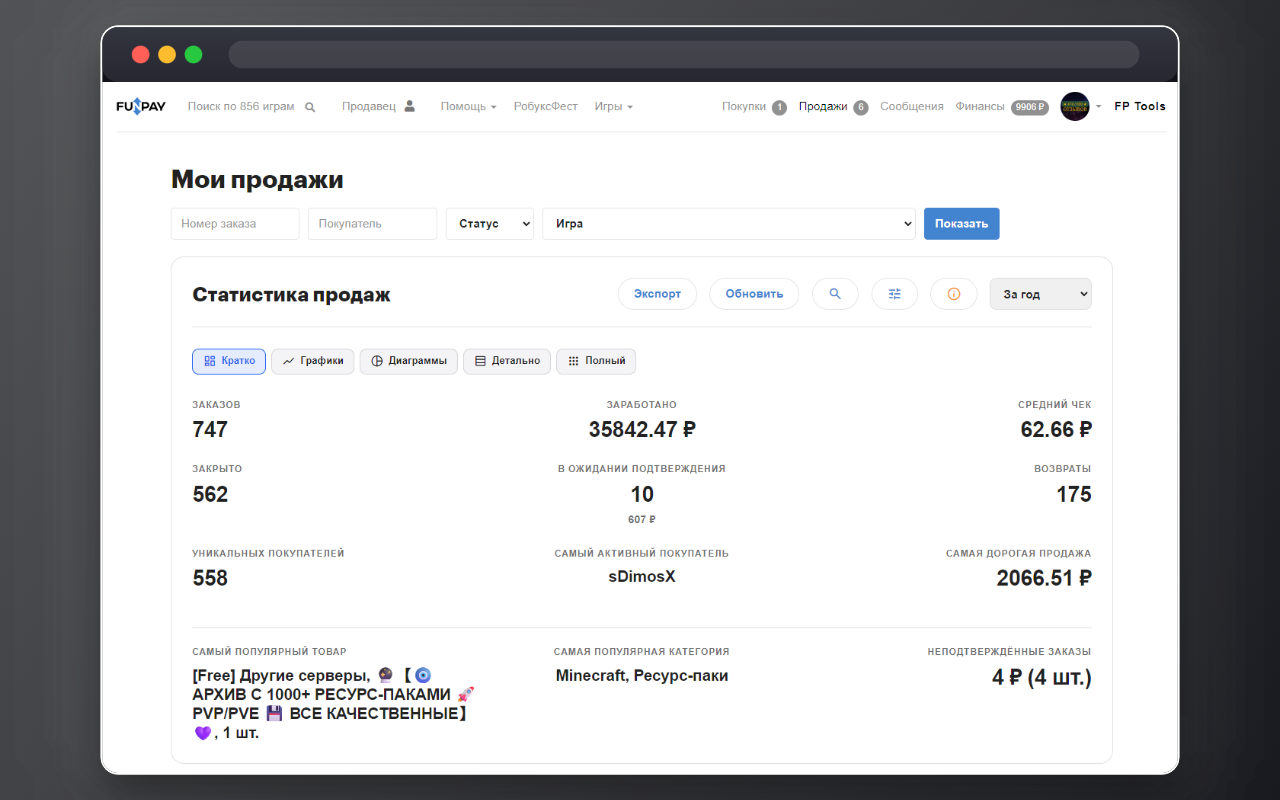Click the Показать button
The width and height of the screenshot is (1280, 800).
point(961,224)
